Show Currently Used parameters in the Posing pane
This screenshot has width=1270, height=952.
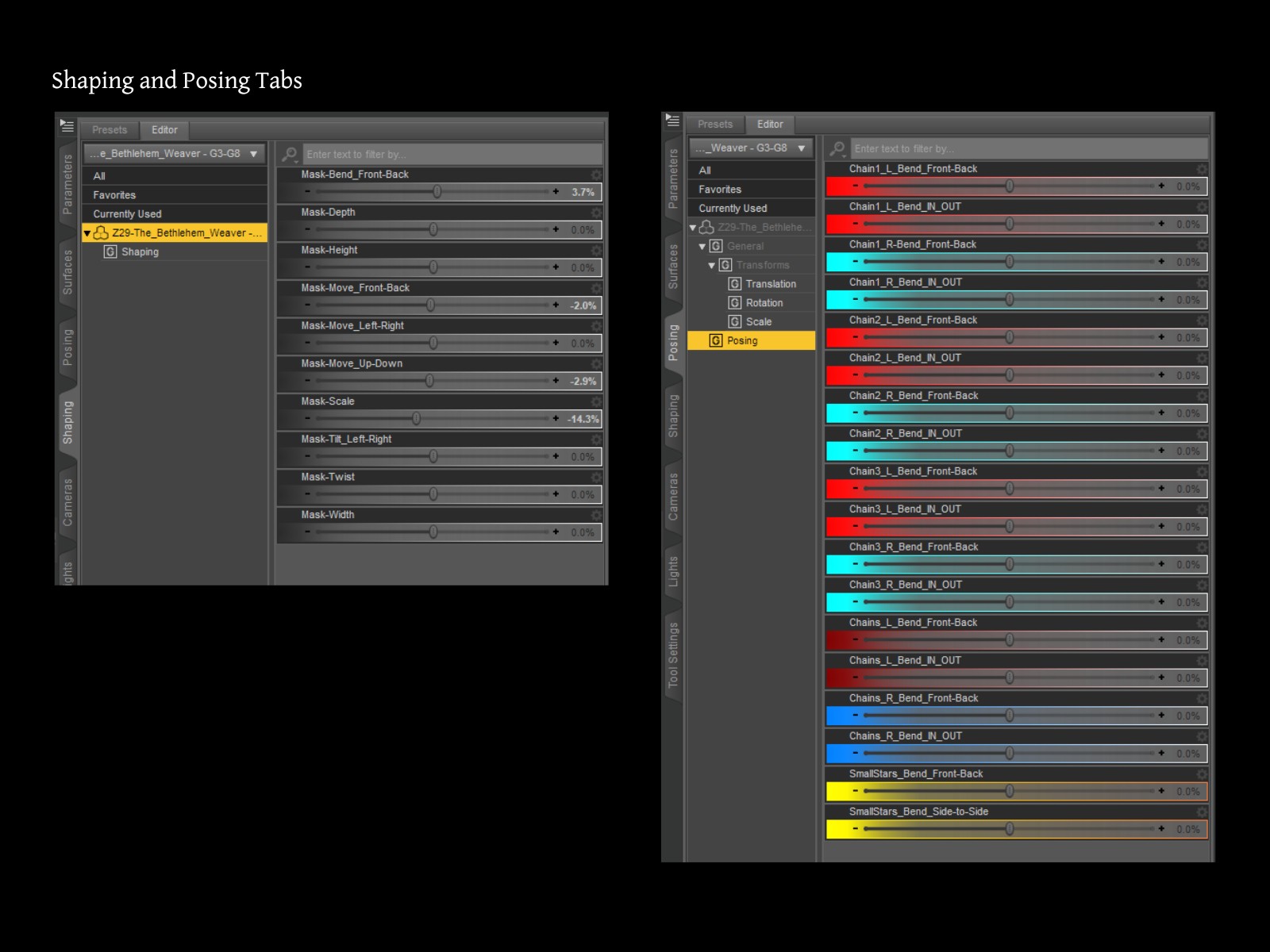[733, 209]
